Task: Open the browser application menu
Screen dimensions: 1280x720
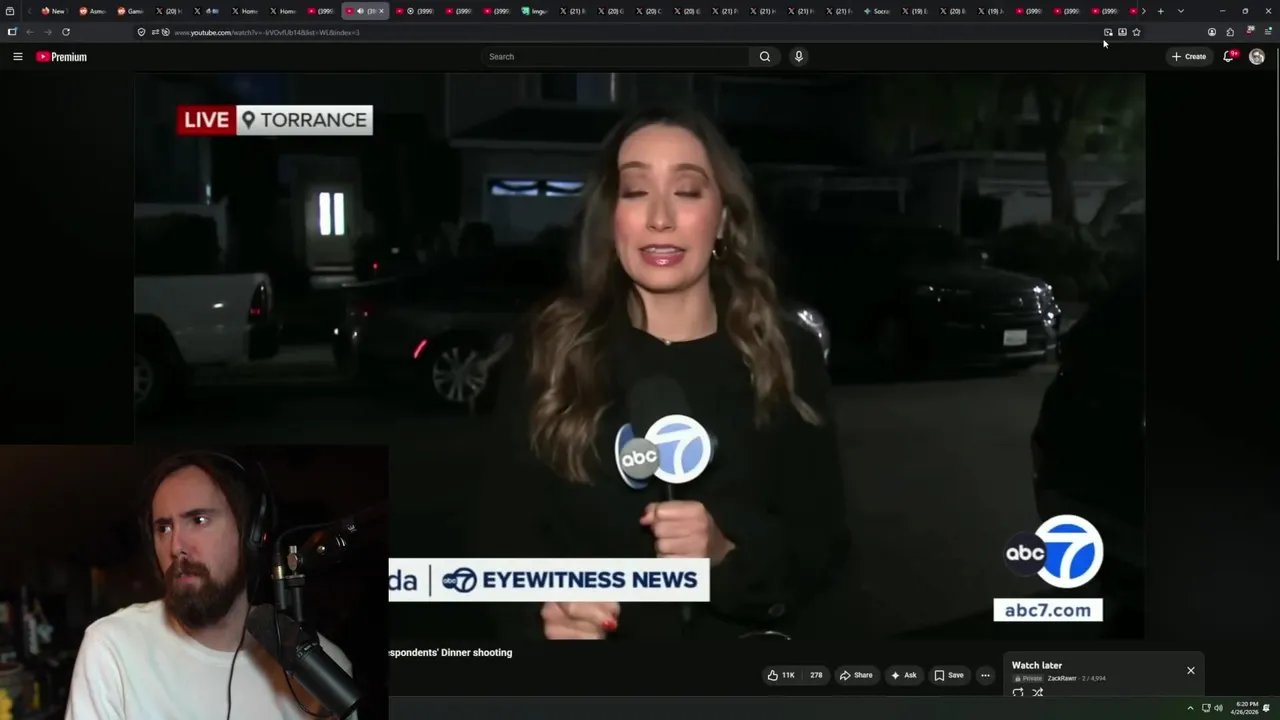Action: (1268, 32)
